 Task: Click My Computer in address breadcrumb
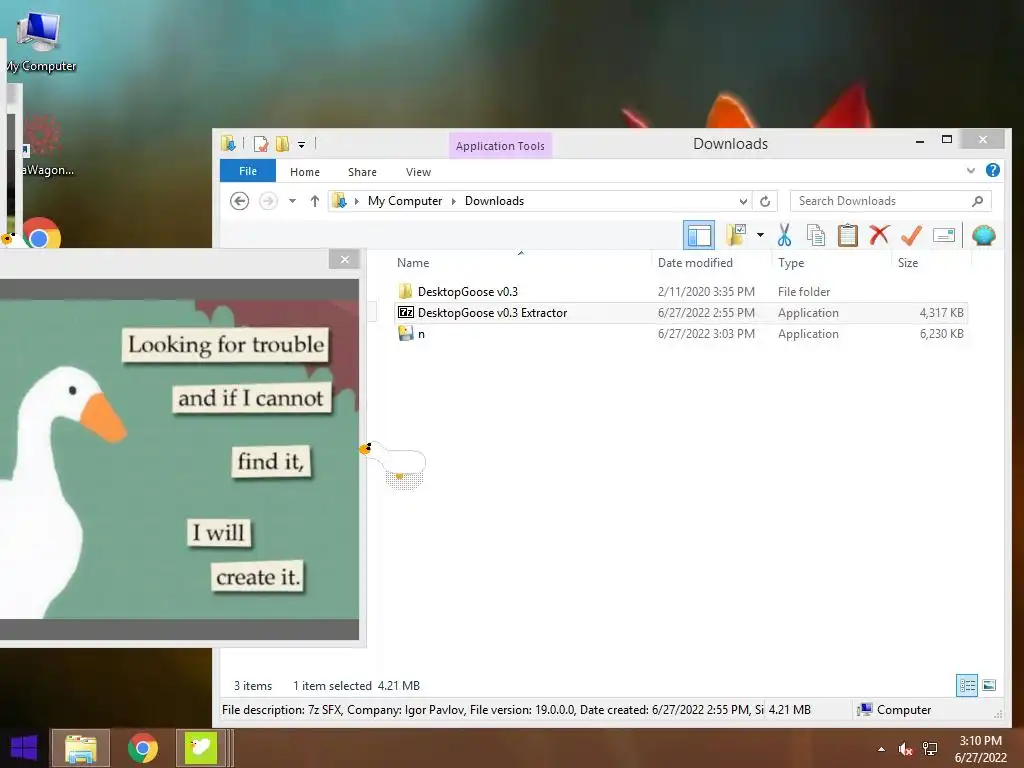click(405, 201)
